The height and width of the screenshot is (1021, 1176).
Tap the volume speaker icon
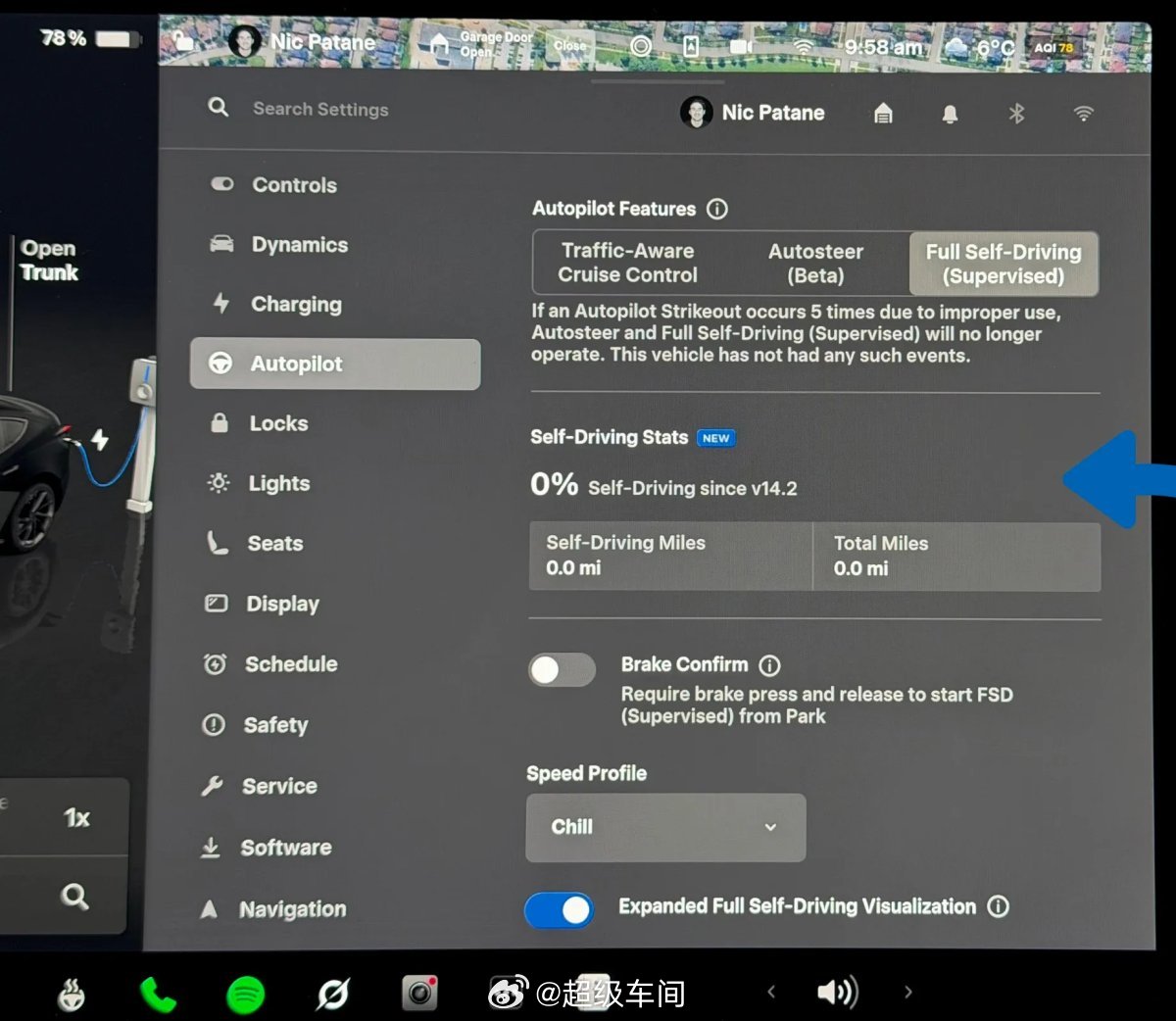838,993
